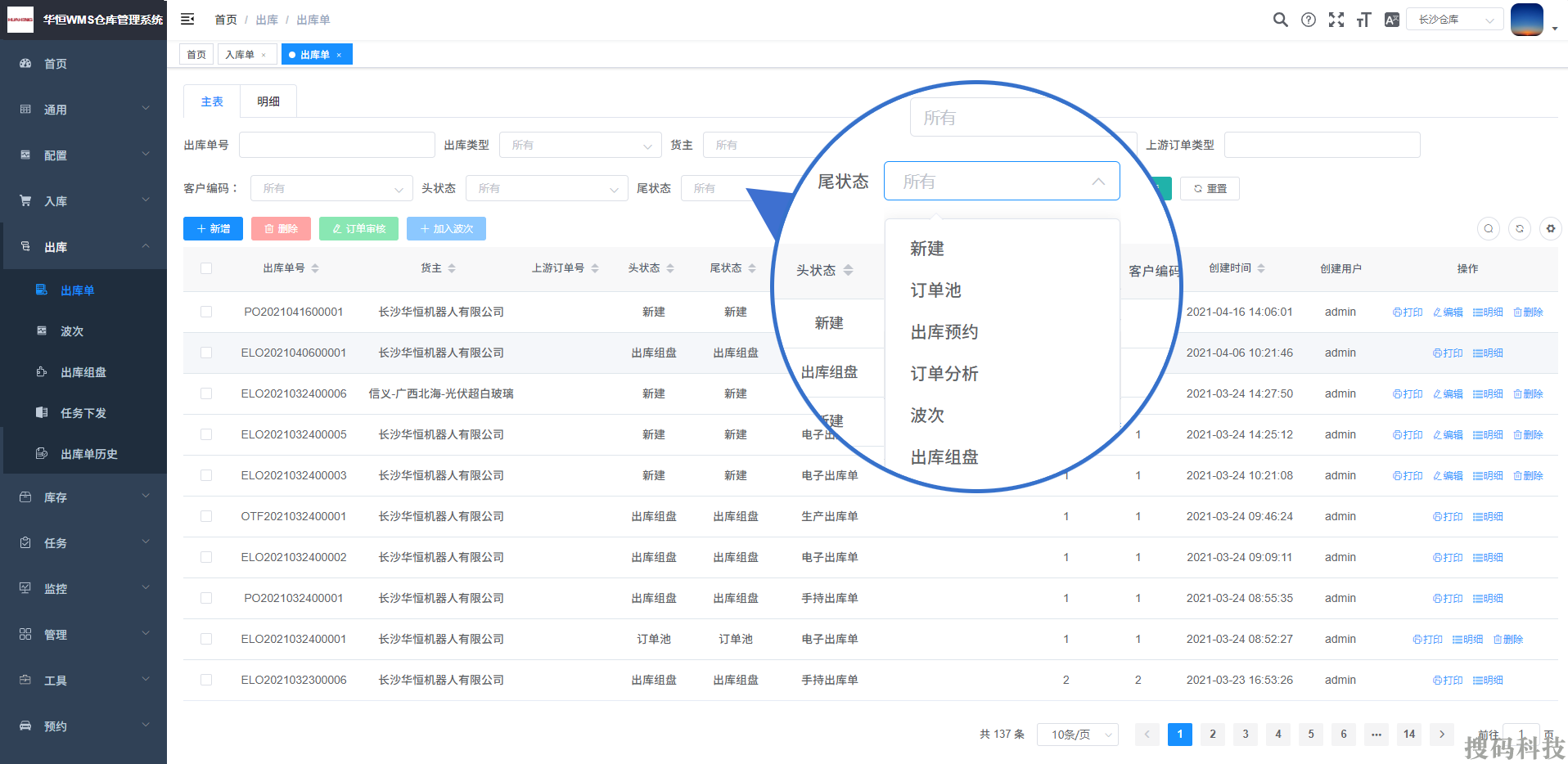Open the 长沙仓库 warehouse selector

point(1455,20)
